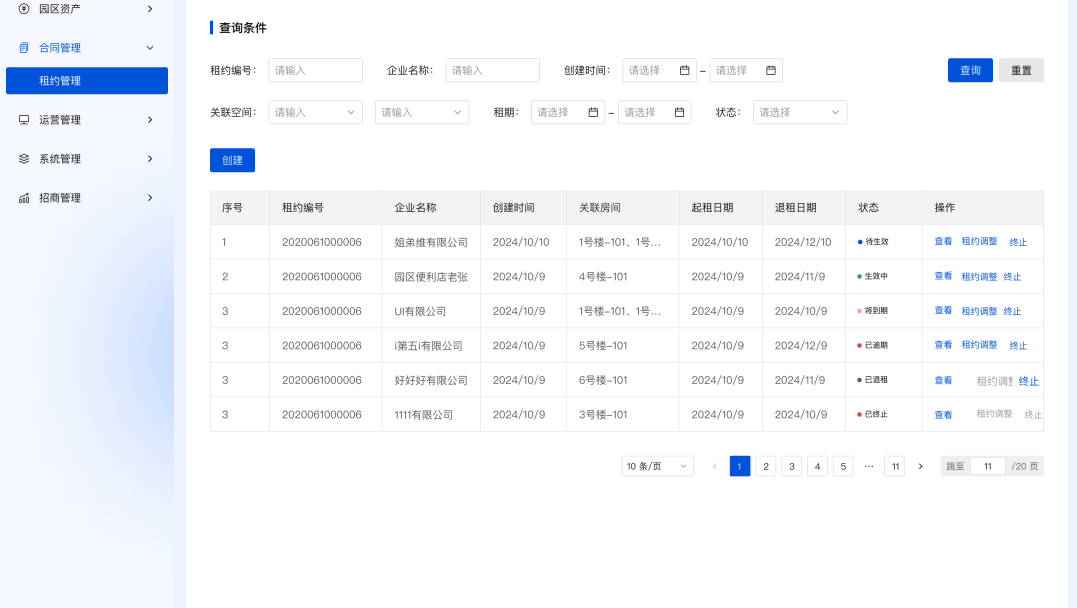Click calendar icon in 创建时间 end date
The image size is (1077, 608).
[770, 70]
